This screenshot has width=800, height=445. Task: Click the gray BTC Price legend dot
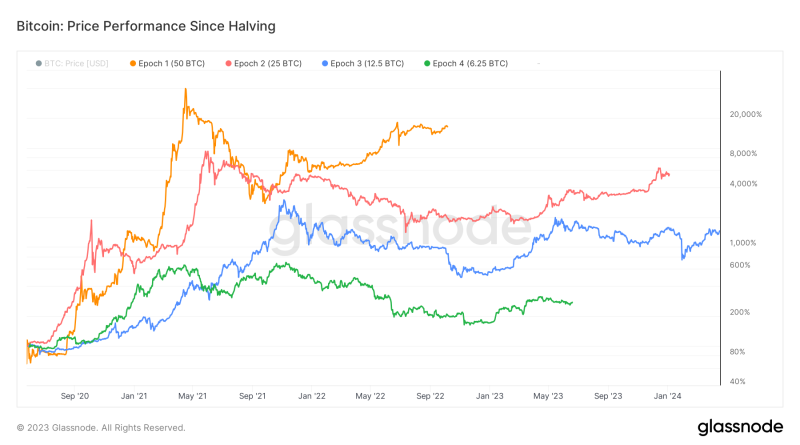(39, 63)
